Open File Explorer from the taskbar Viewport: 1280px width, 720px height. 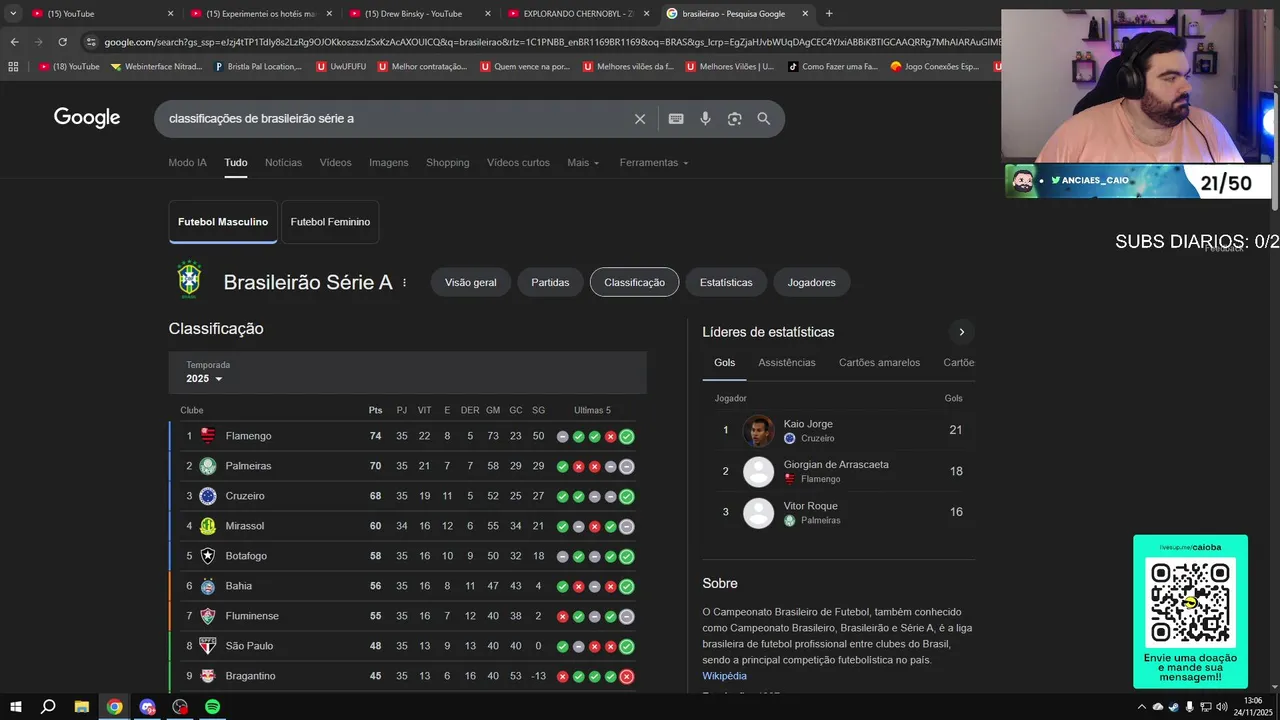click(82, 707)
